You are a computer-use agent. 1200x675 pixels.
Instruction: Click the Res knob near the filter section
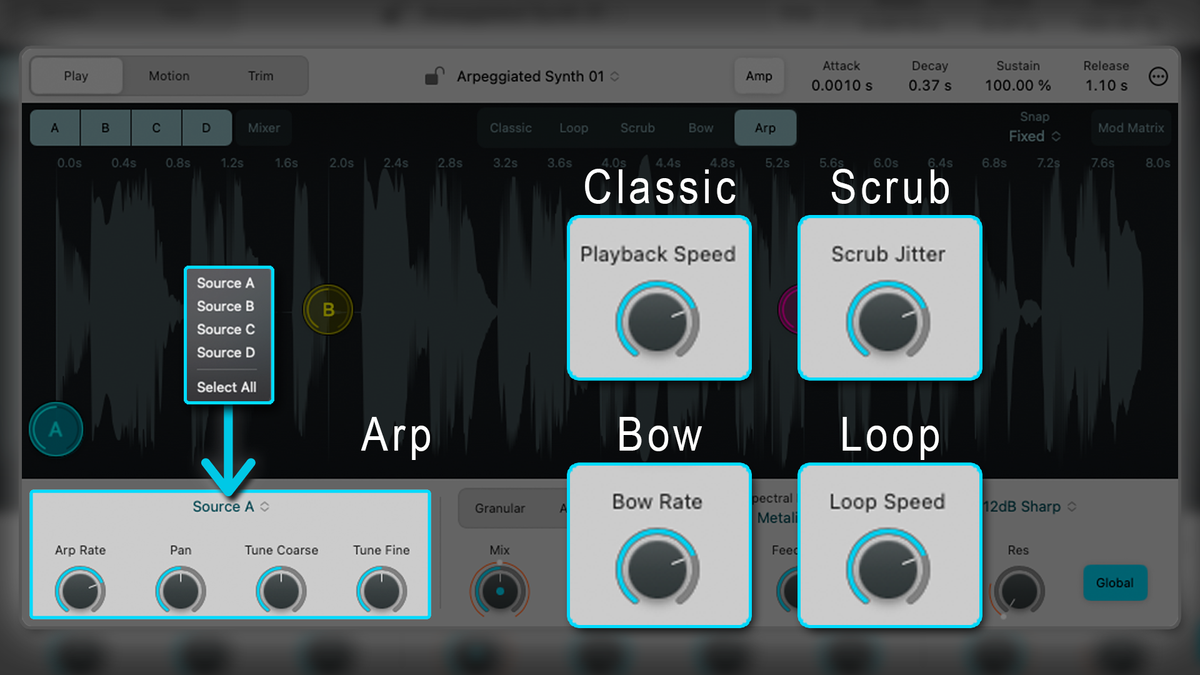pyautogui.click(x=1018, y=590)
